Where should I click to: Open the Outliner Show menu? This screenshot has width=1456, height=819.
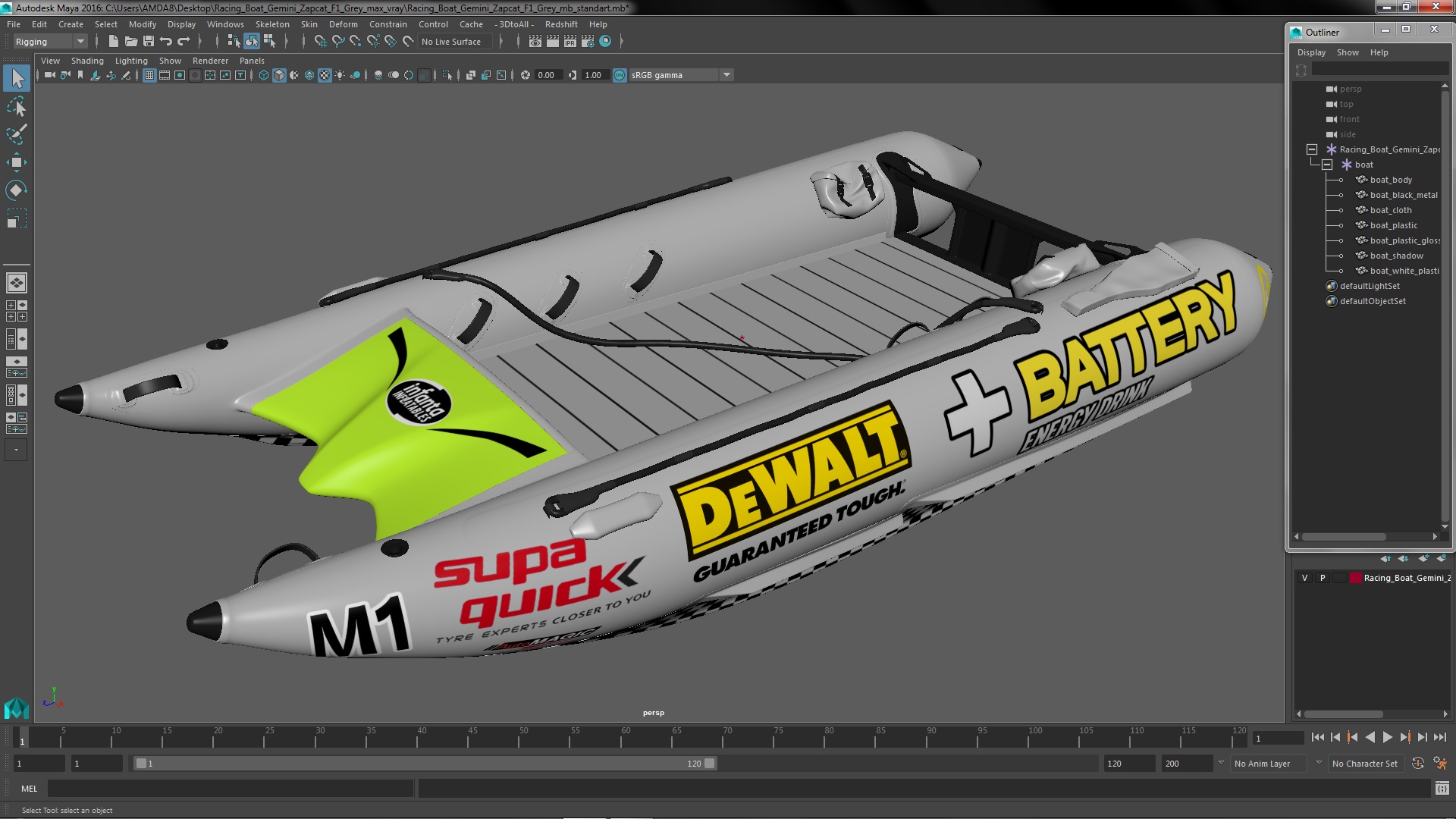[1348, 52]
